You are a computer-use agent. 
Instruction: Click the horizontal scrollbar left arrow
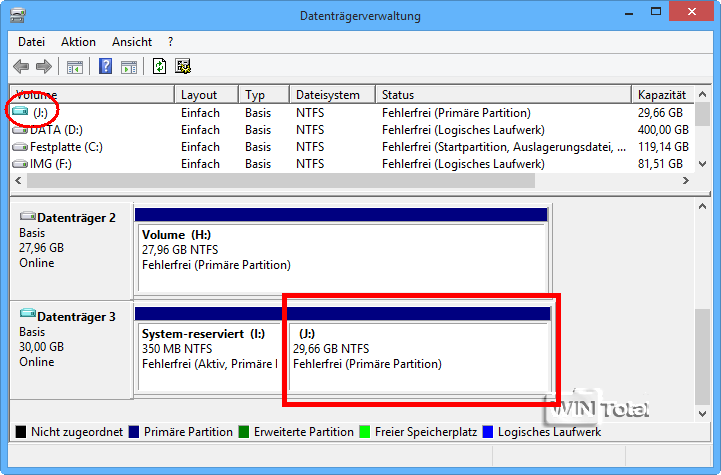pos(18,181)
